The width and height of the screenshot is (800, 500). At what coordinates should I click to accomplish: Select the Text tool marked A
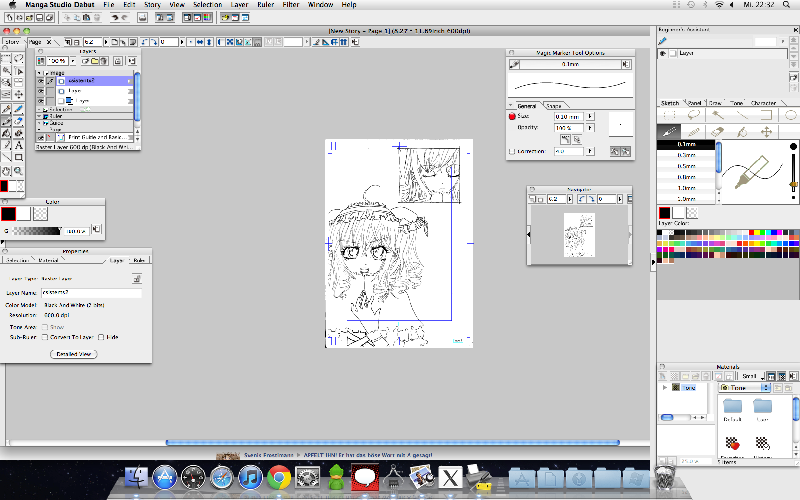(x=18, y=145)
